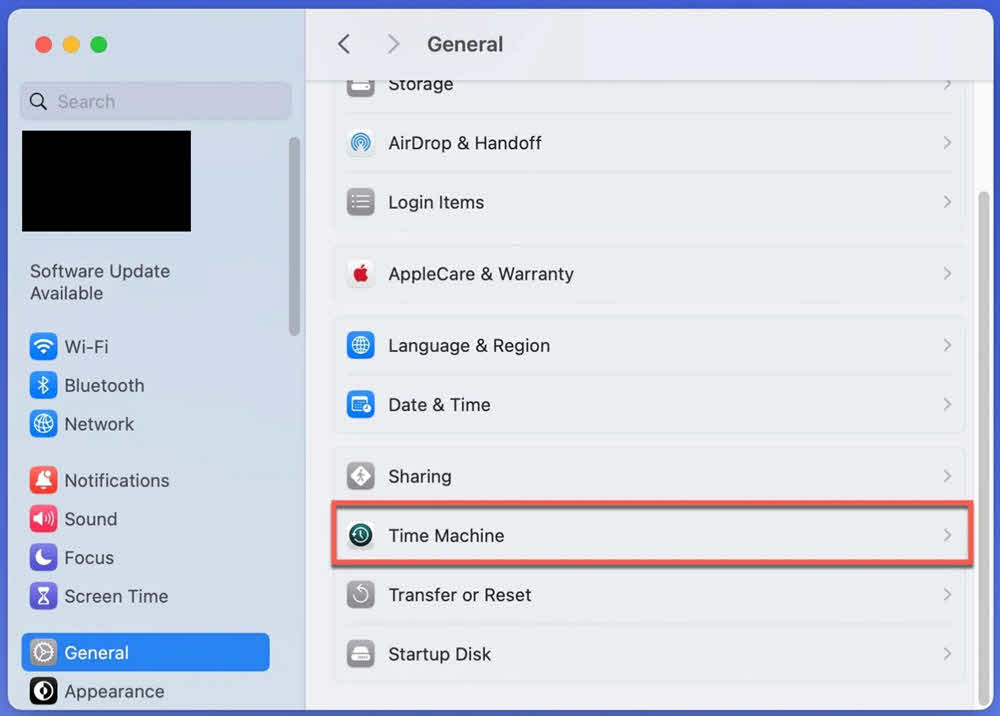Open Software Update Available notice

100,282
